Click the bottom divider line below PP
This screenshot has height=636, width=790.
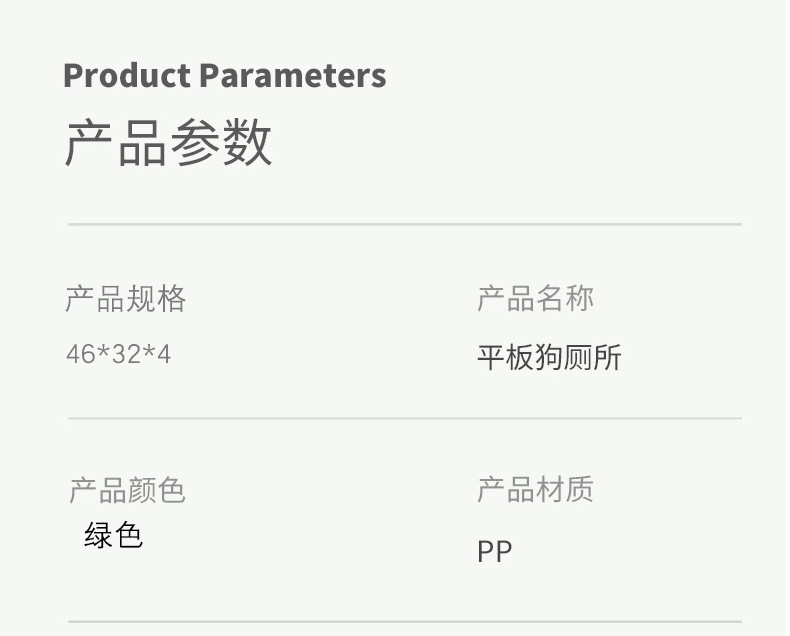404,622
